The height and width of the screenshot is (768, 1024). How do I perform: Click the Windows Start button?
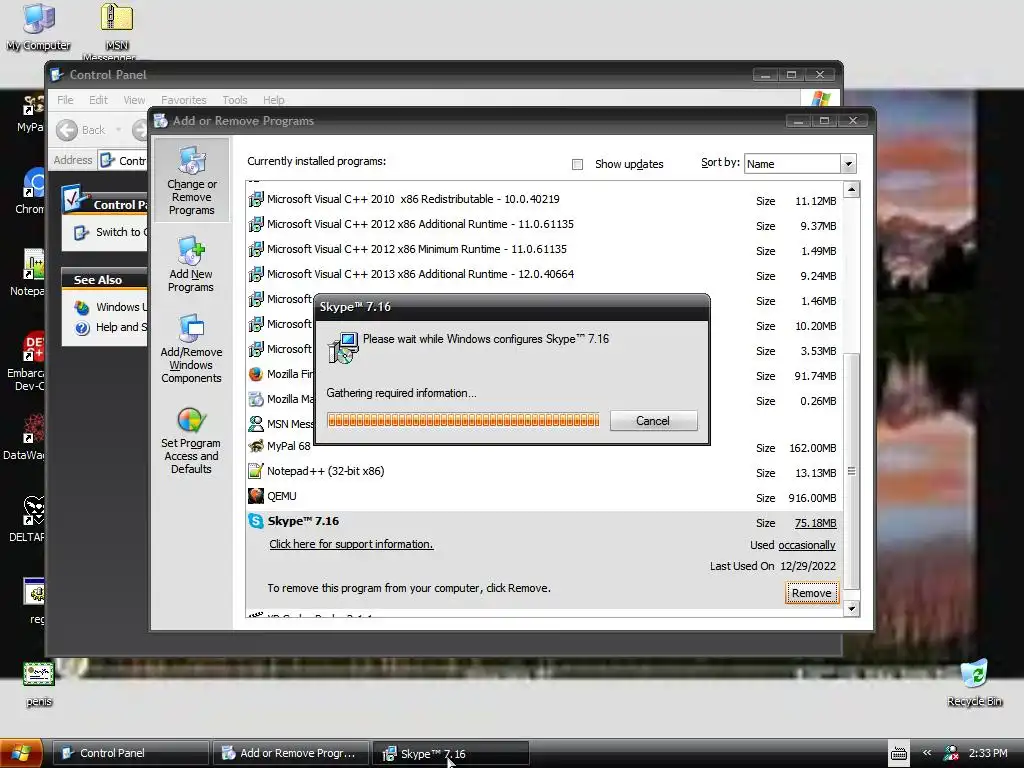tap(22, 753)
